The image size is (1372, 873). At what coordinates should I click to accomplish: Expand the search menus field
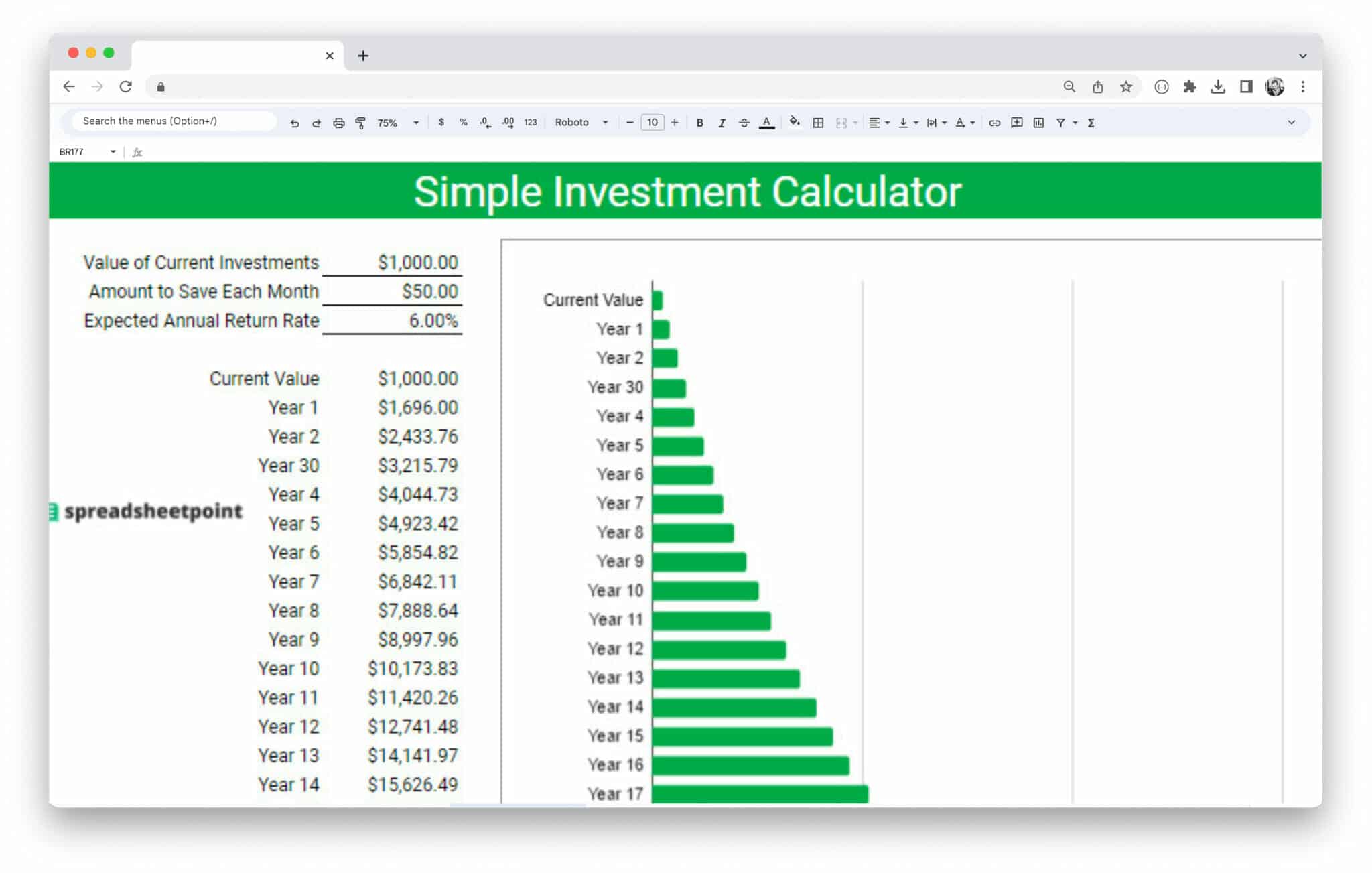click(169, 121)
